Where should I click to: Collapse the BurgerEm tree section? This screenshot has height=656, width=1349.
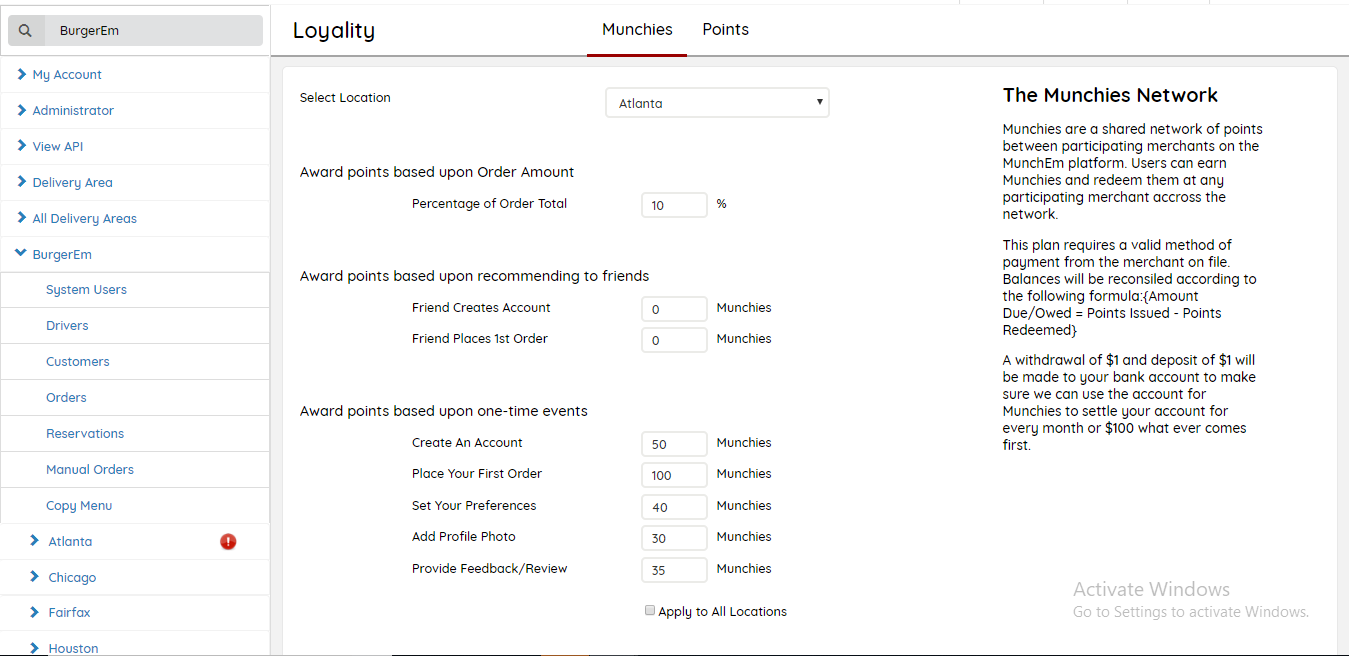[x=21, y=255]
